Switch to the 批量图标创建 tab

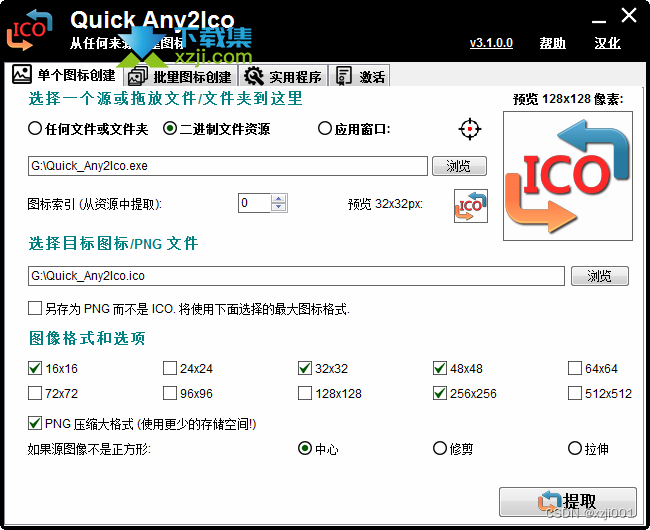click(x=180, y=77)
